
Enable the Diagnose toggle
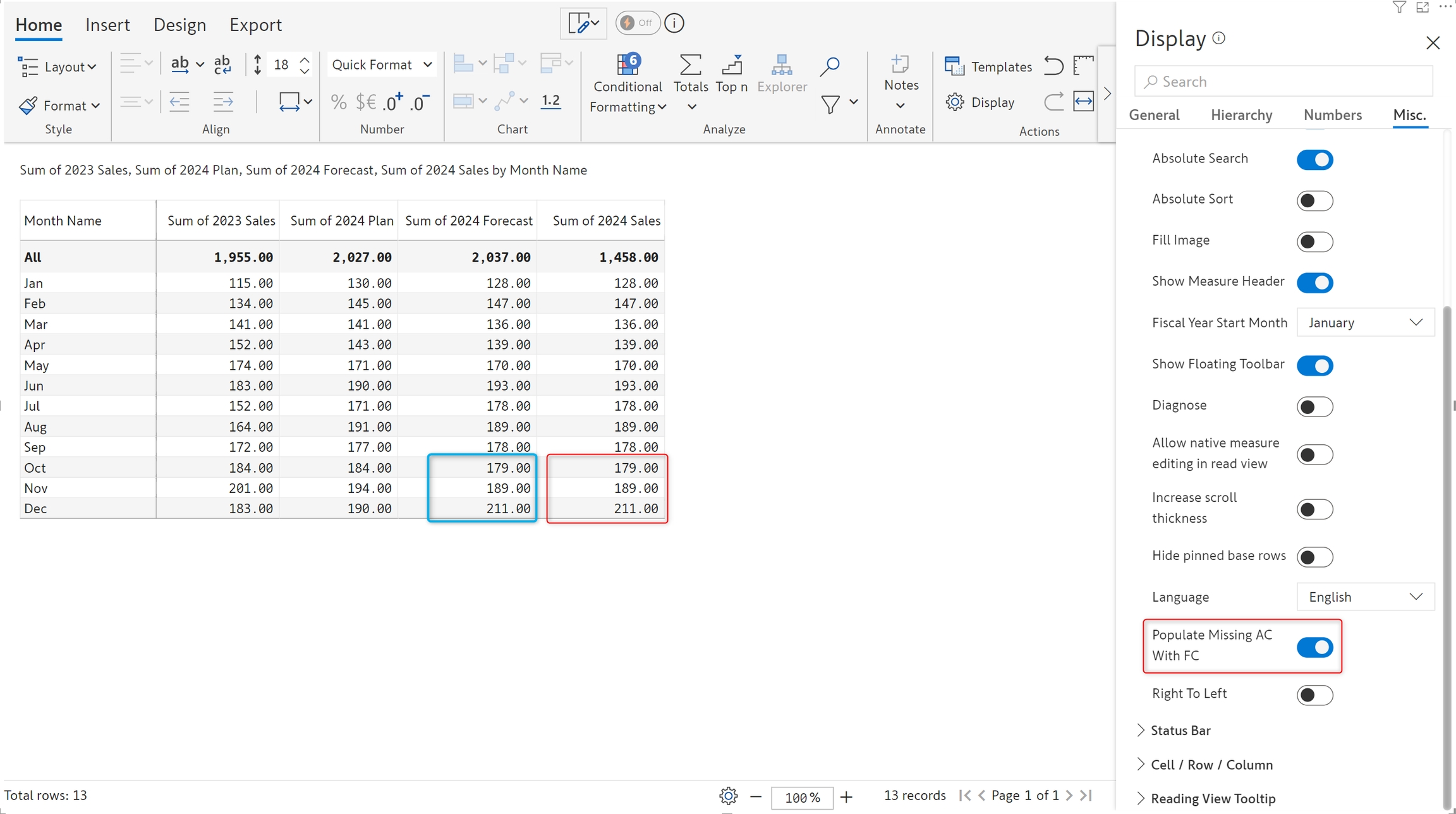(x=1314, y=406)
